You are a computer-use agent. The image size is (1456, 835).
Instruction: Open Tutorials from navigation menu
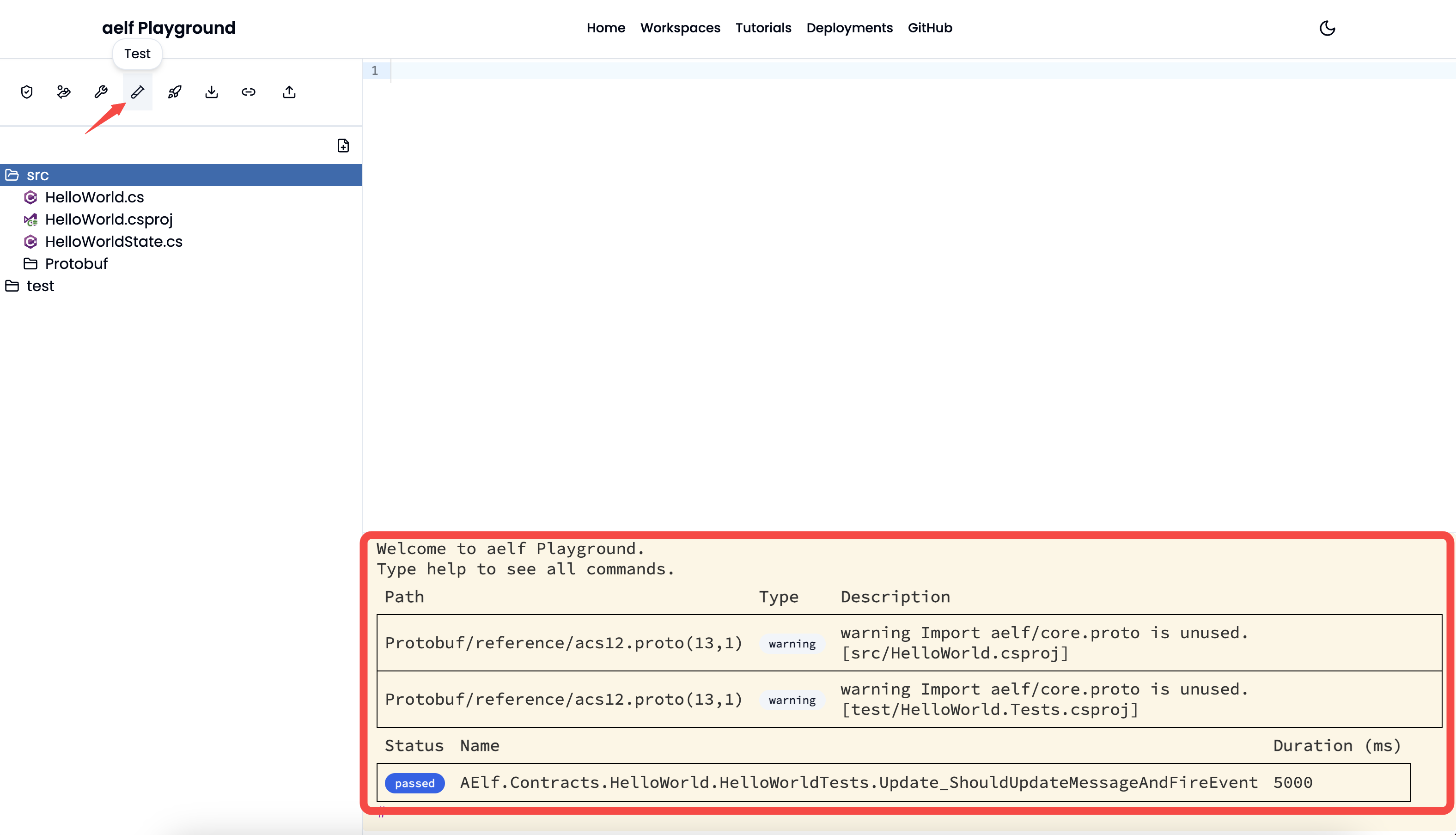click(763, 27)
